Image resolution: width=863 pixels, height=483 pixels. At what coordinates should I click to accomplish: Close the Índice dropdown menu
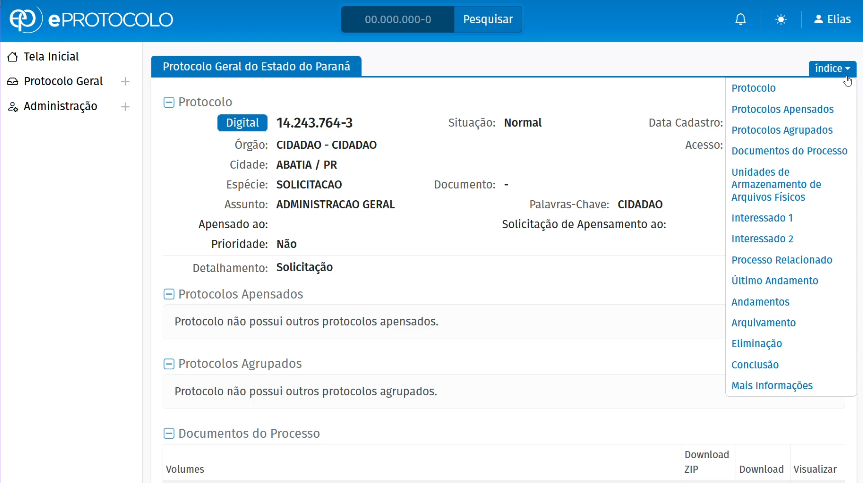(832, 68)
